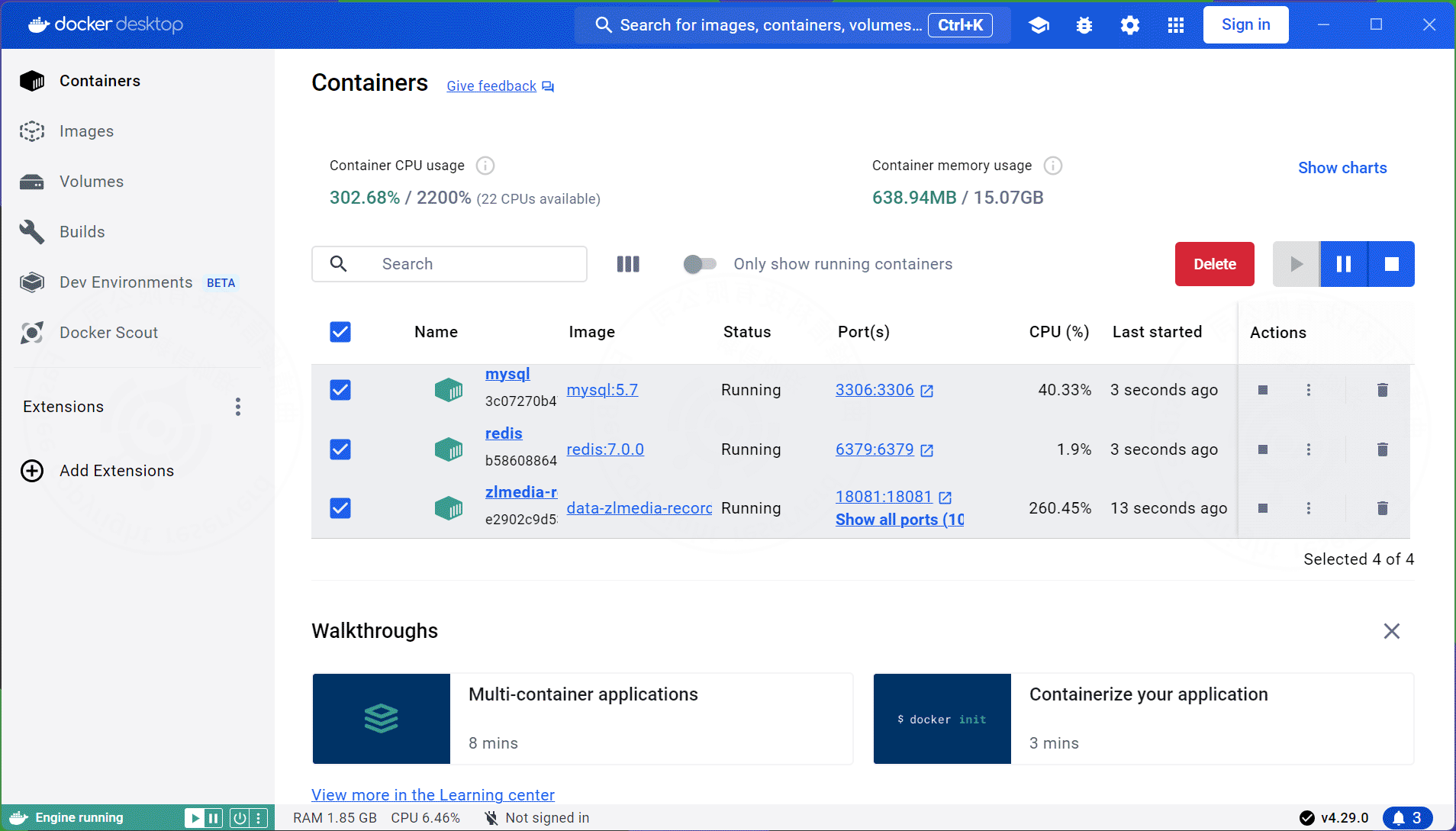The image size is (1456, 831).
Task: Open the mysql container name link
Action: 507,374
